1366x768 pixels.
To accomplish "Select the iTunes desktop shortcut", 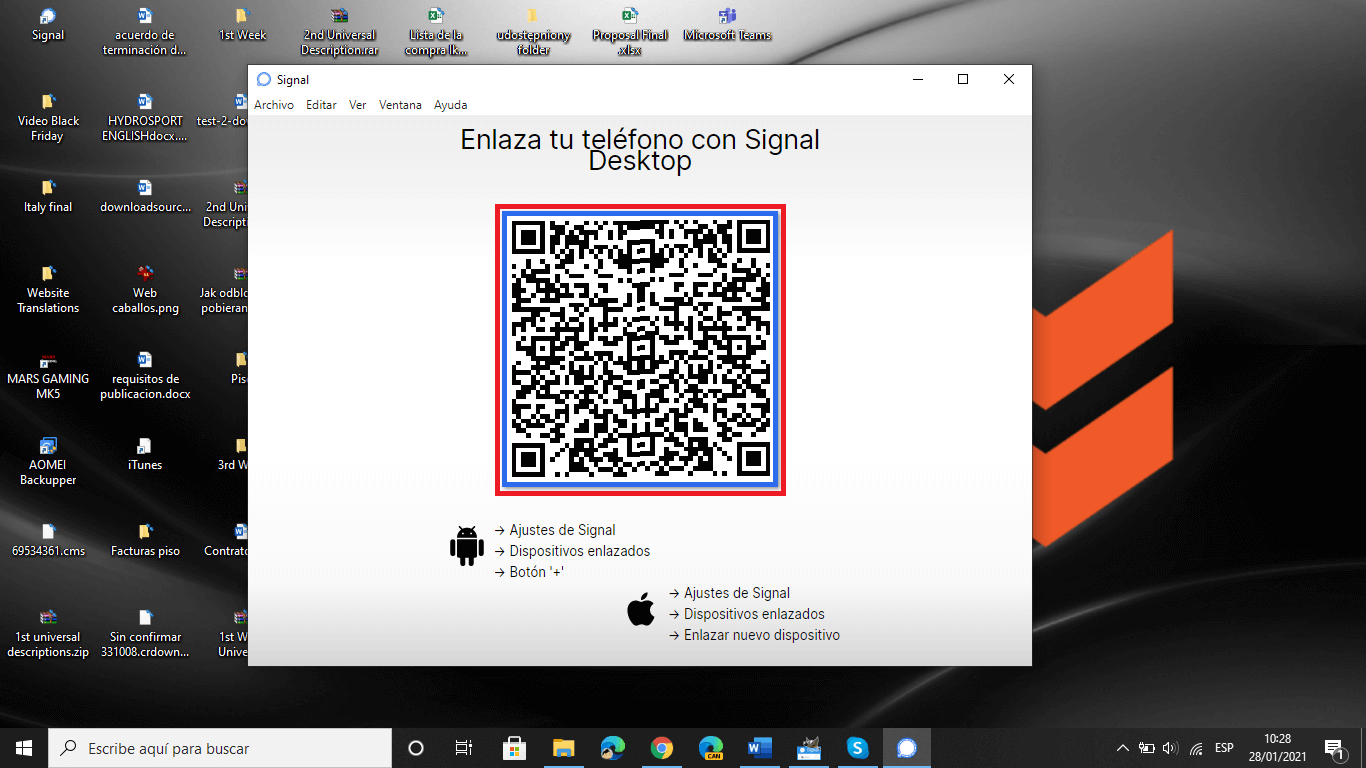I will pos(145,454).
